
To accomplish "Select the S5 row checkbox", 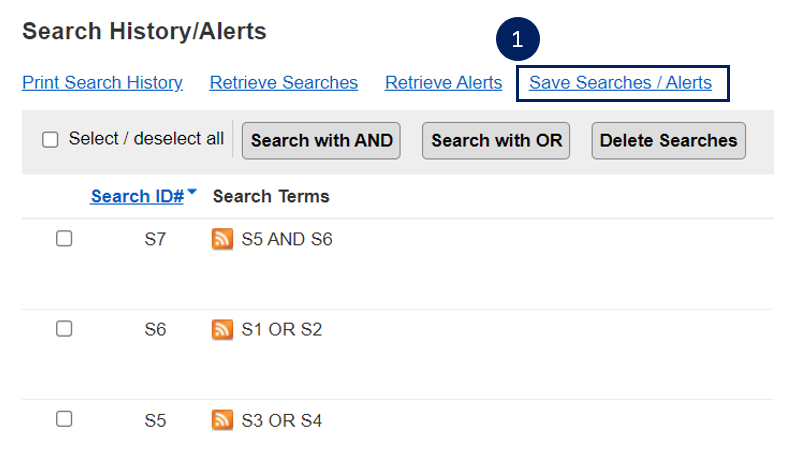I will [64, 419].
